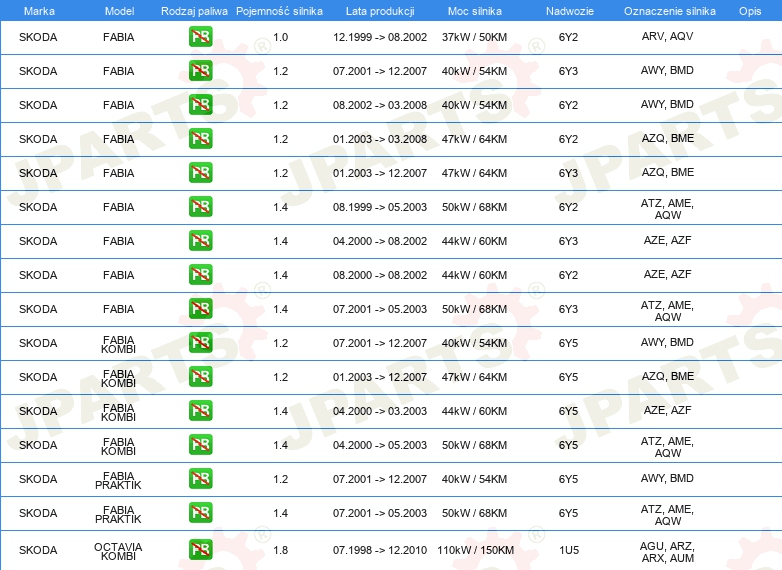Click the fuel icon for Fabia Praktik 1.4

click(x=200, y=512)
